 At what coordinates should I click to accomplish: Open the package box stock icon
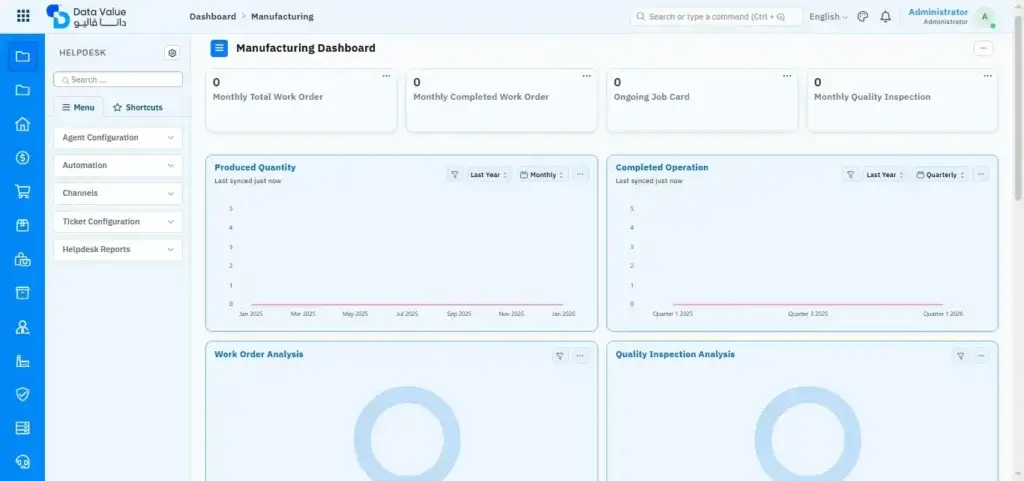pos(23,225)
